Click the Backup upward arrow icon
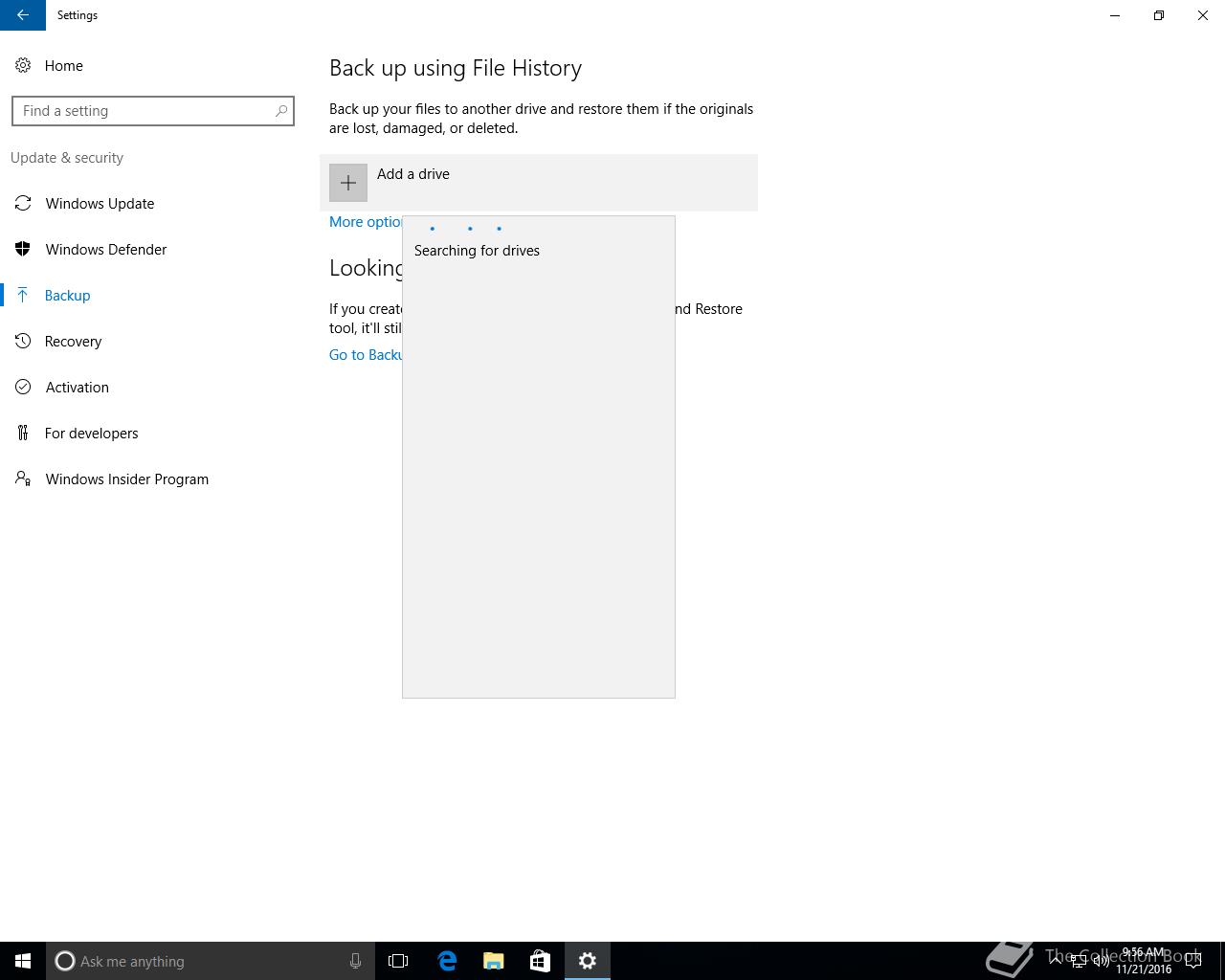This screenshot has width=1225, height=980. 23,295
